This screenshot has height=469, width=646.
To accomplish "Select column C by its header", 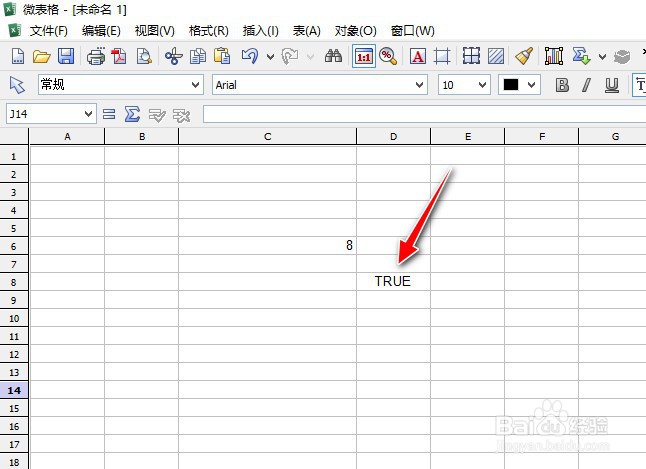I will tap(267, 136).
